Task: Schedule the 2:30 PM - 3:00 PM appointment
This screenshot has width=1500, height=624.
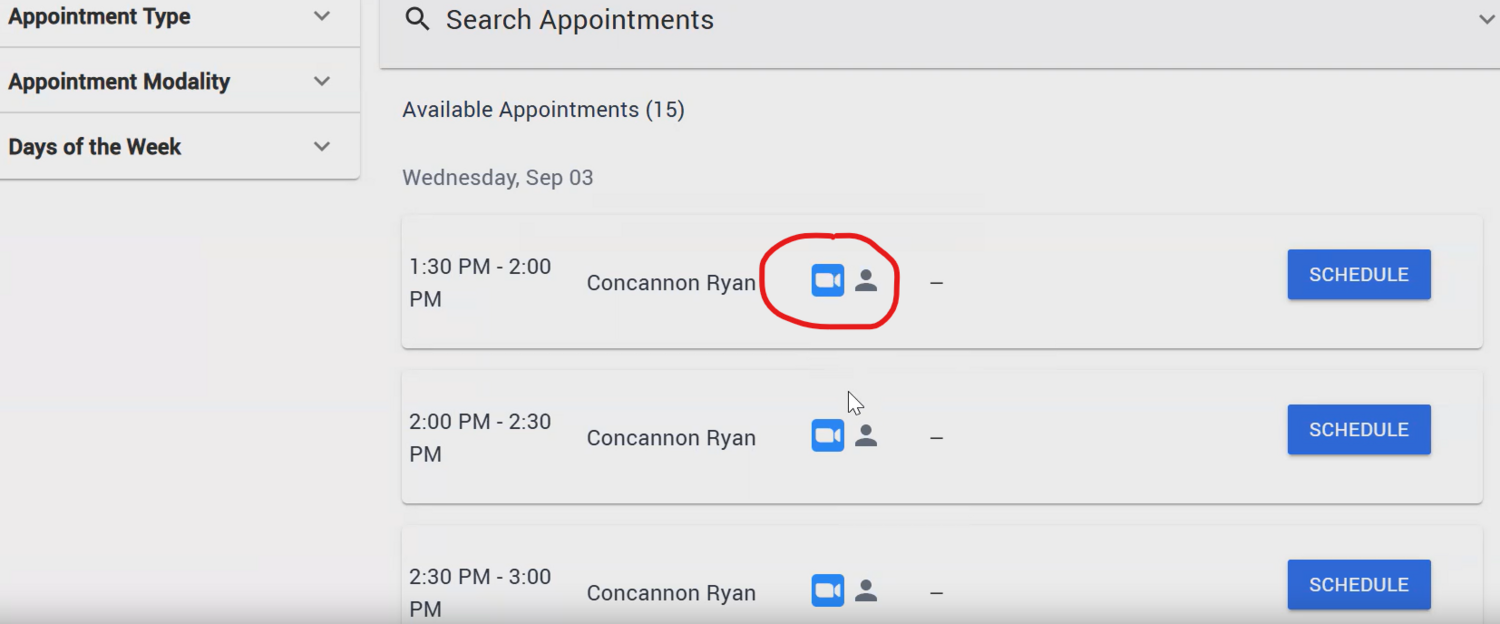Action: pyautogui.click(x=1358, y=585)
